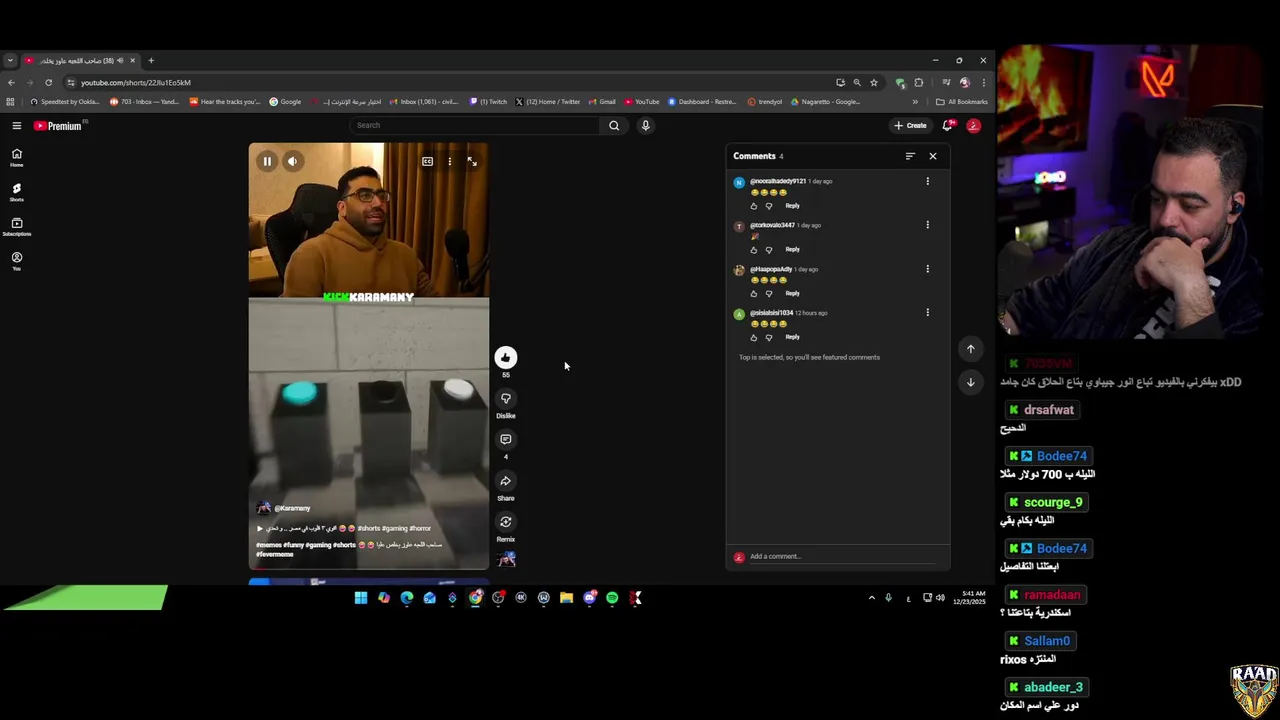Viewport: 1280px width, 720px height.
Task: Open the YouTube account avatar menu
Action: (x=973, y=125)
